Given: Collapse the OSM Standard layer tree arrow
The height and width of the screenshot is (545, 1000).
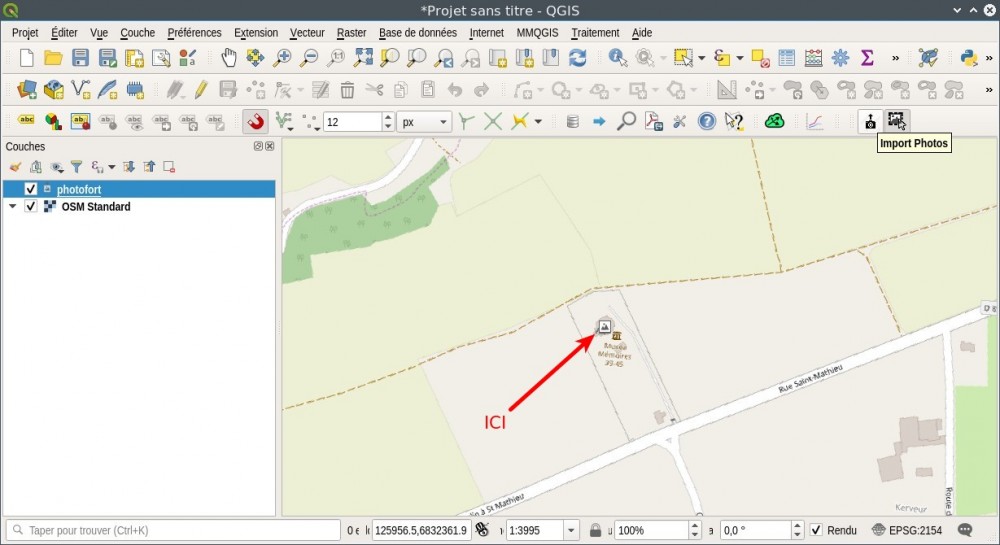Looking at the screenshot, I should point(13,206).
